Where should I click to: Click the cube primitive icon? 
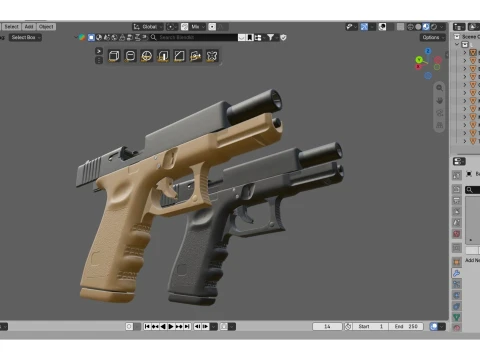tap(114, 56)
